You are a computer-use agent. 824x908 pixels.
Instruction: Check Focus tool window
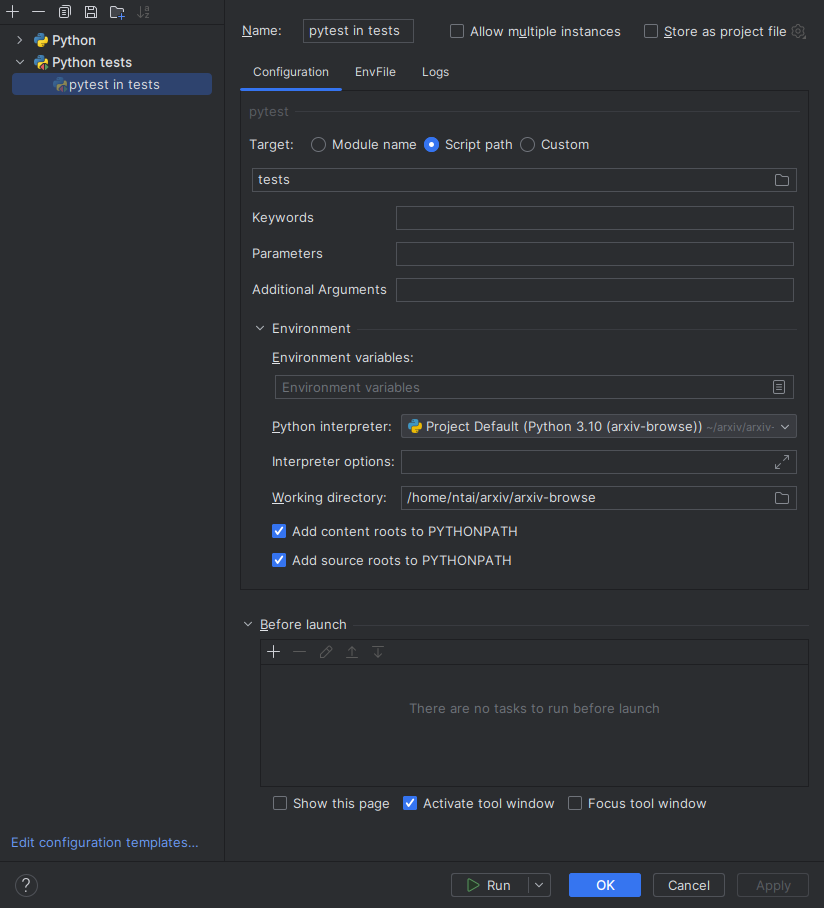click(x=575, y=803)
